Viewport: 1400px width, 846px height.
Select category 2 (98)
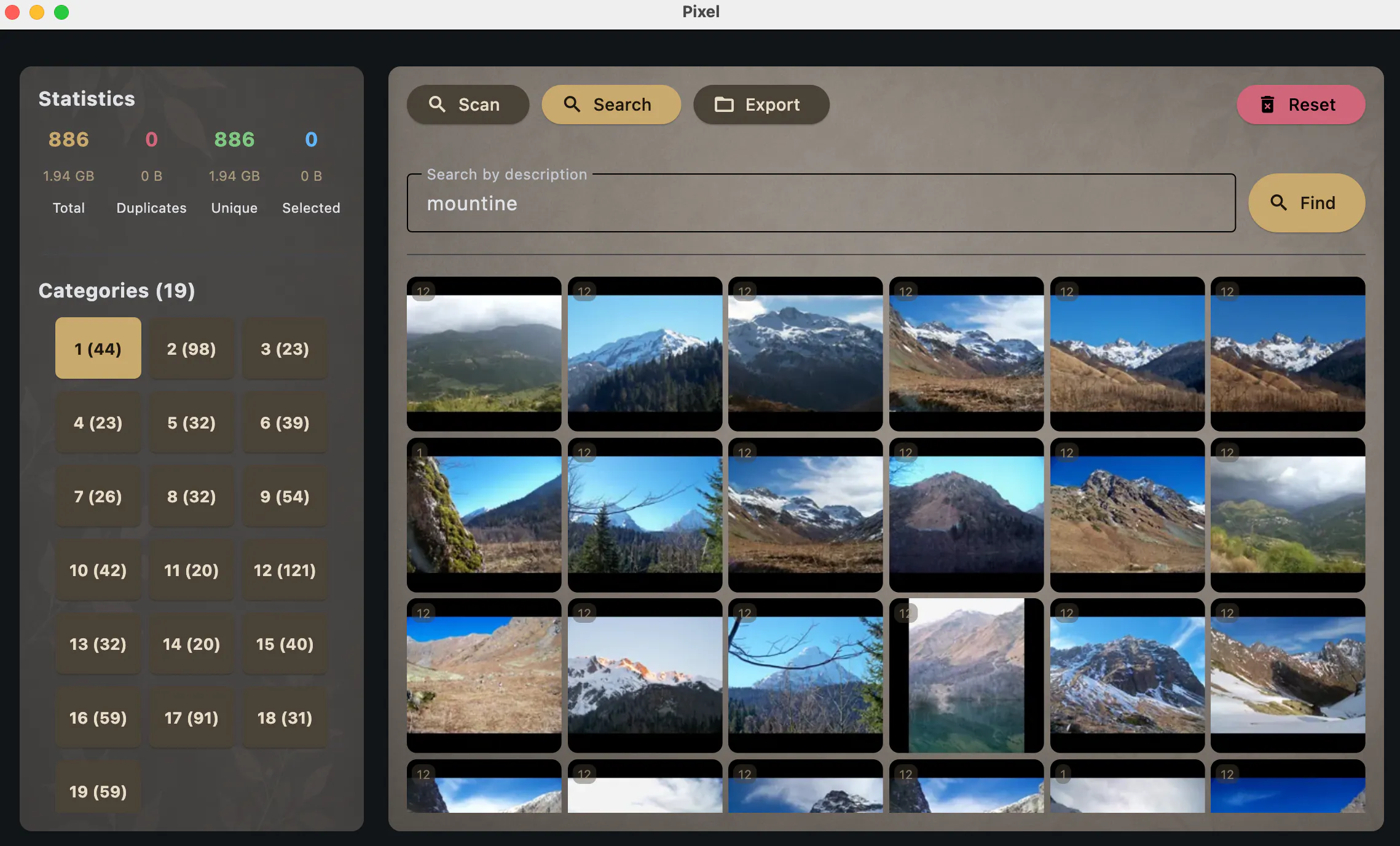pyautogui.click(x=192, y=349)
